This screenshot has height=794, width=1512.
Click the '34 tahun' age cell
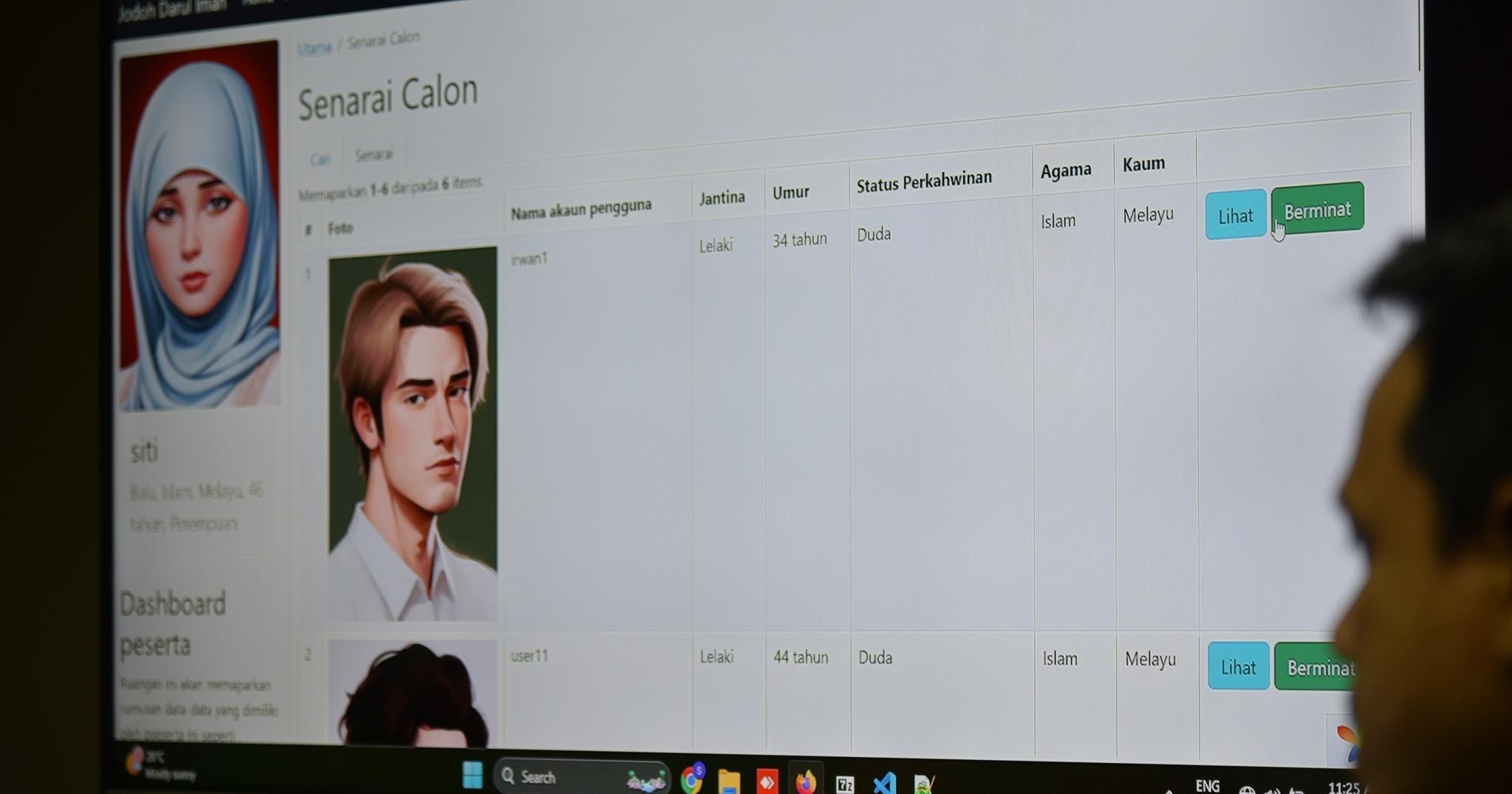[x=799, y=239]
